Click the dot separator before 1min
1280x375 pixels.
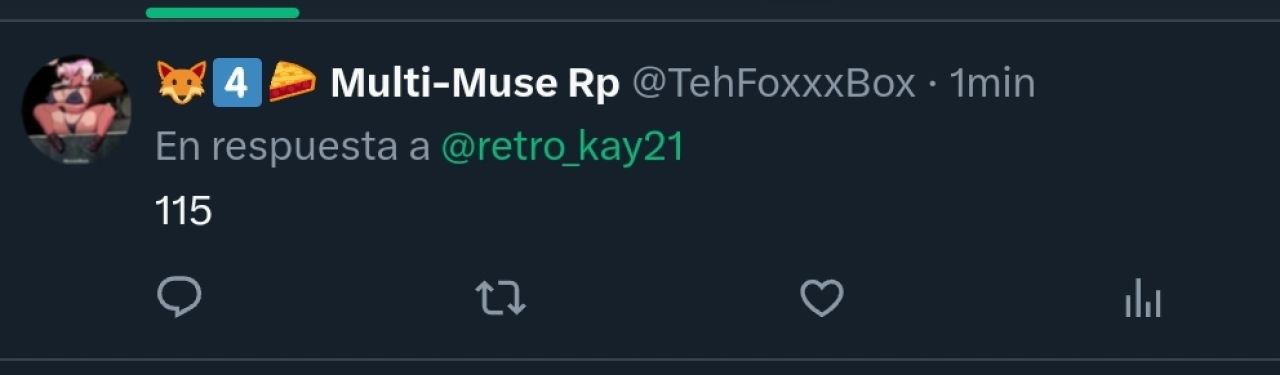(x=933, y=85)
